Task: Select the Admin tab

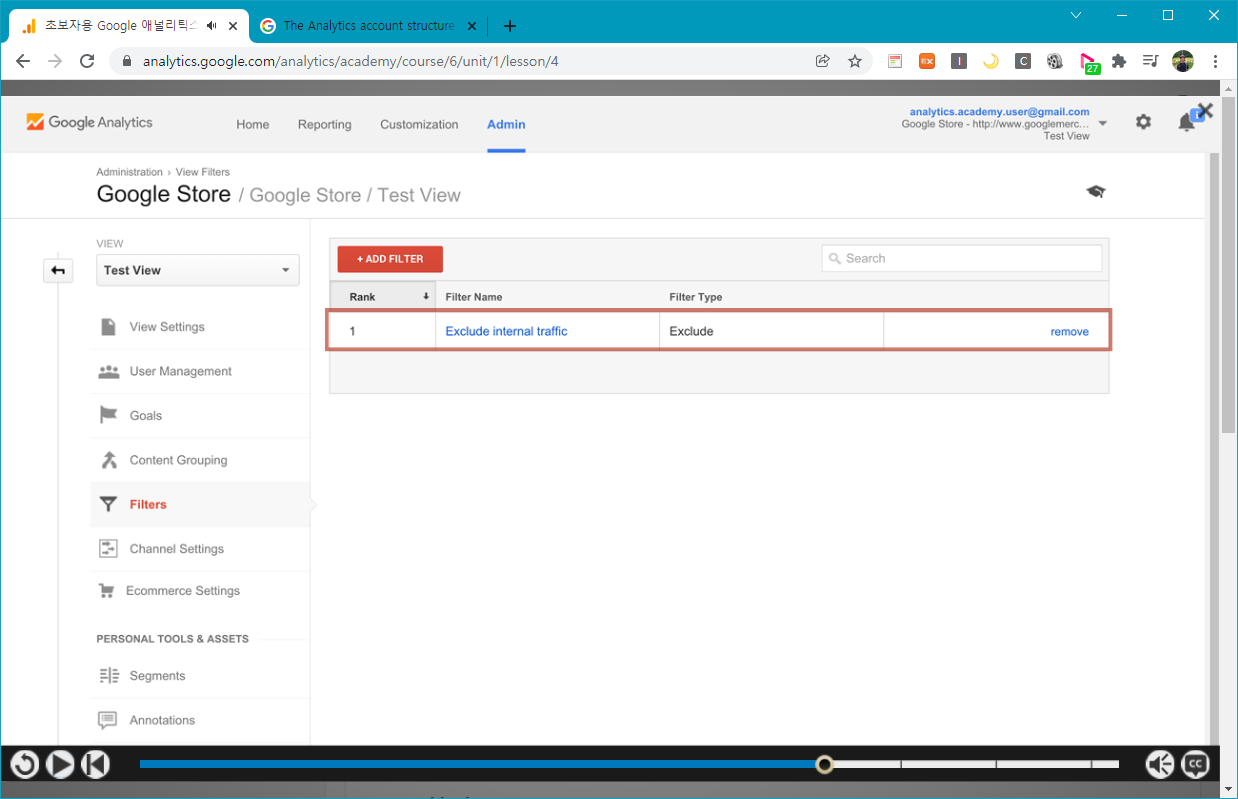Action: click(506, 125)
